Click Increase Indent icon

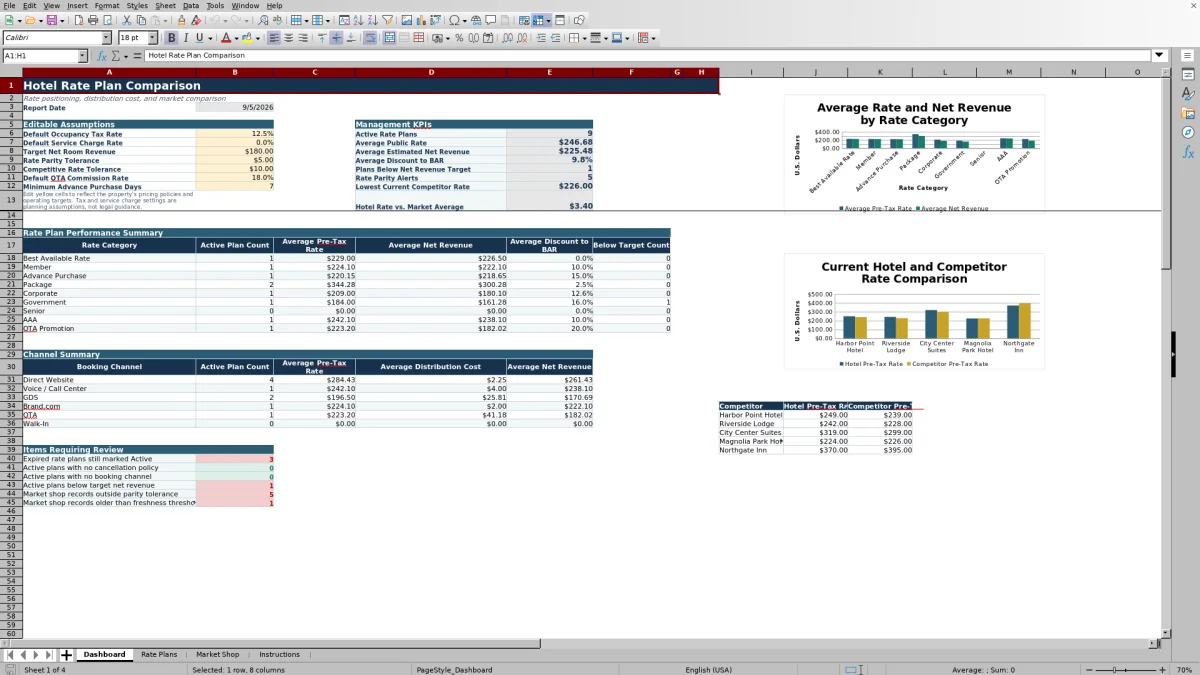tap(541, 38)
